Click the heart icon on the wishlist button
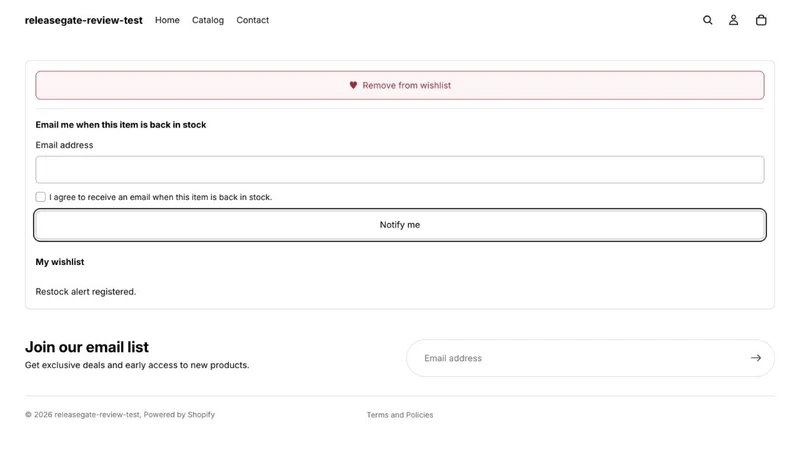Viewport: 800px width, 450px height. (353, 85)
